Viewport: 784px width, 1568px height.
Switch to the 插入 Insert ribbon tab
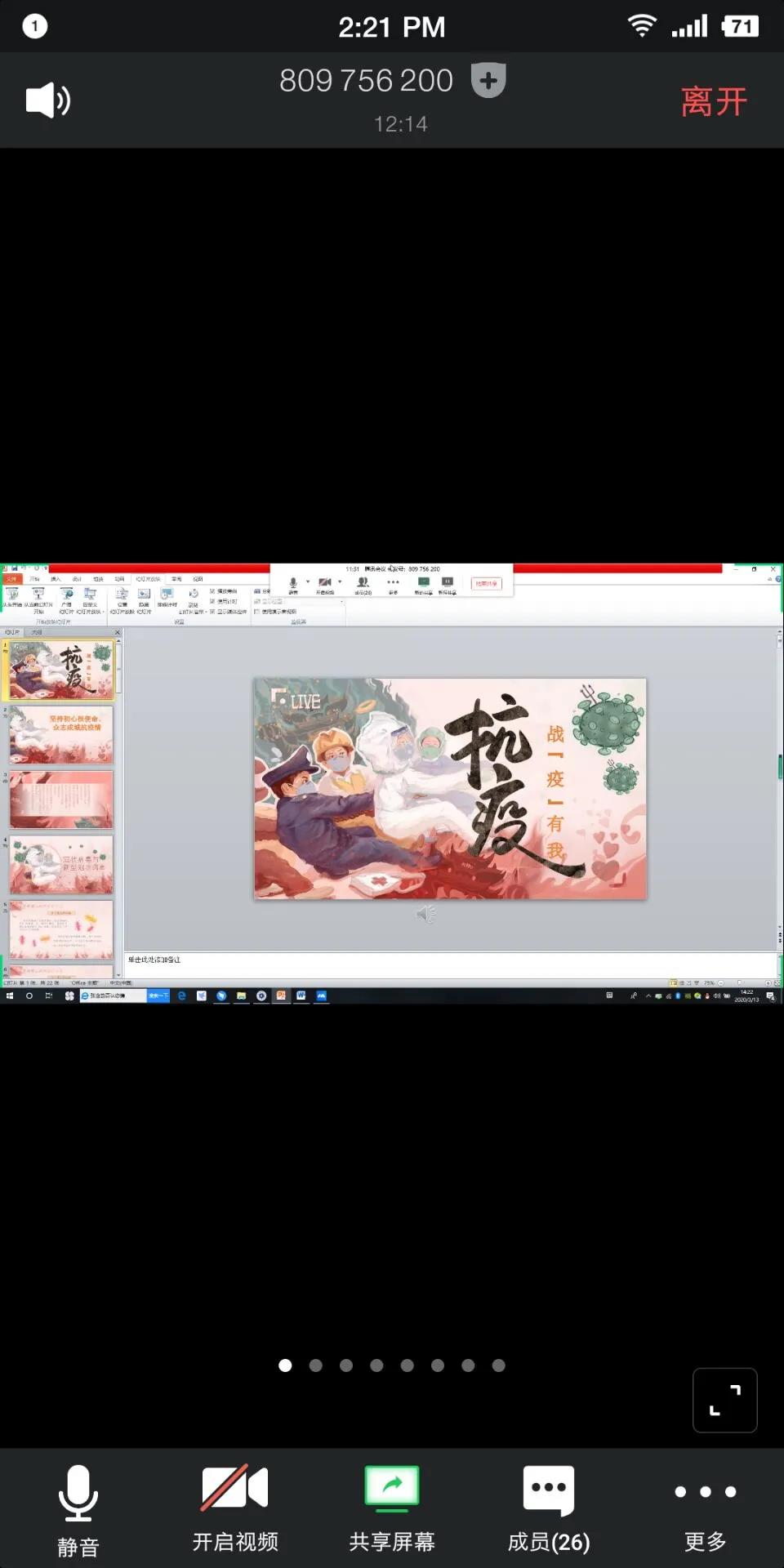coord(56,579)
